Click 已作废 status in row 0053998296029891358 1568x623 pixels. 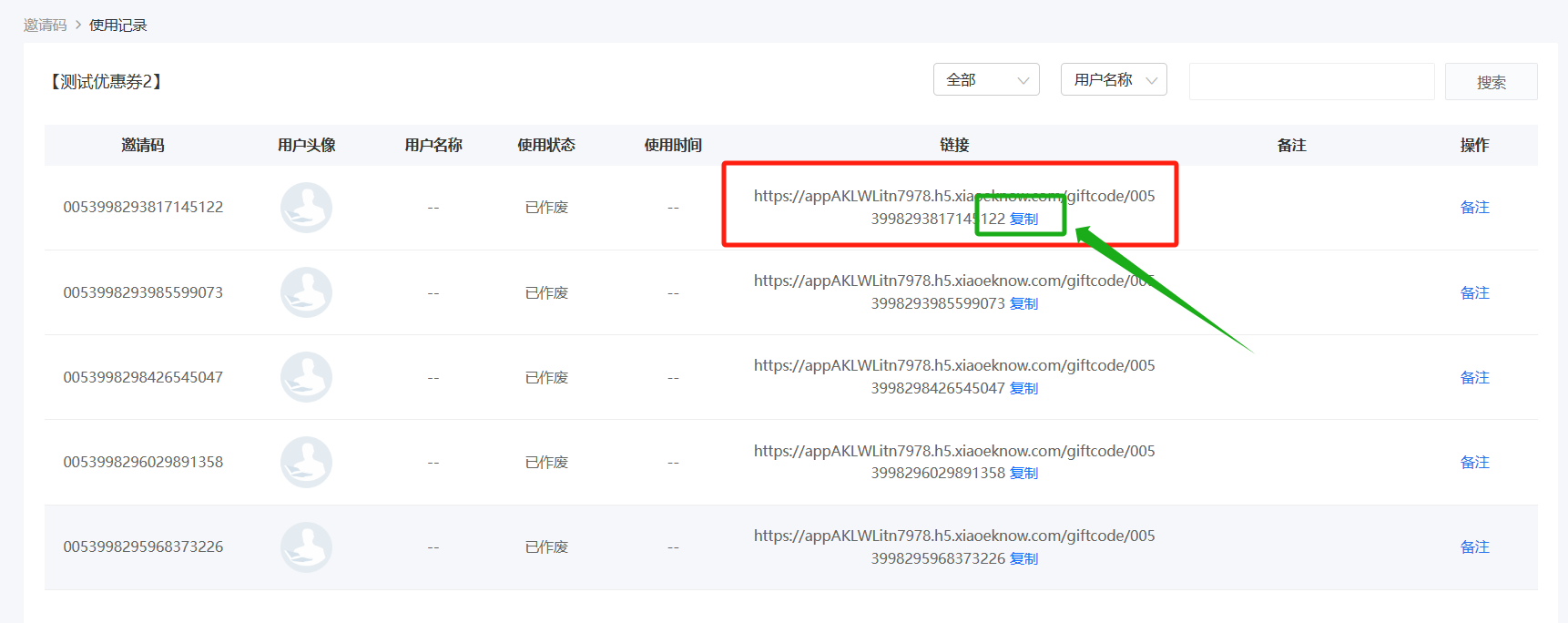pyautogui.click(x=546, y=462)
